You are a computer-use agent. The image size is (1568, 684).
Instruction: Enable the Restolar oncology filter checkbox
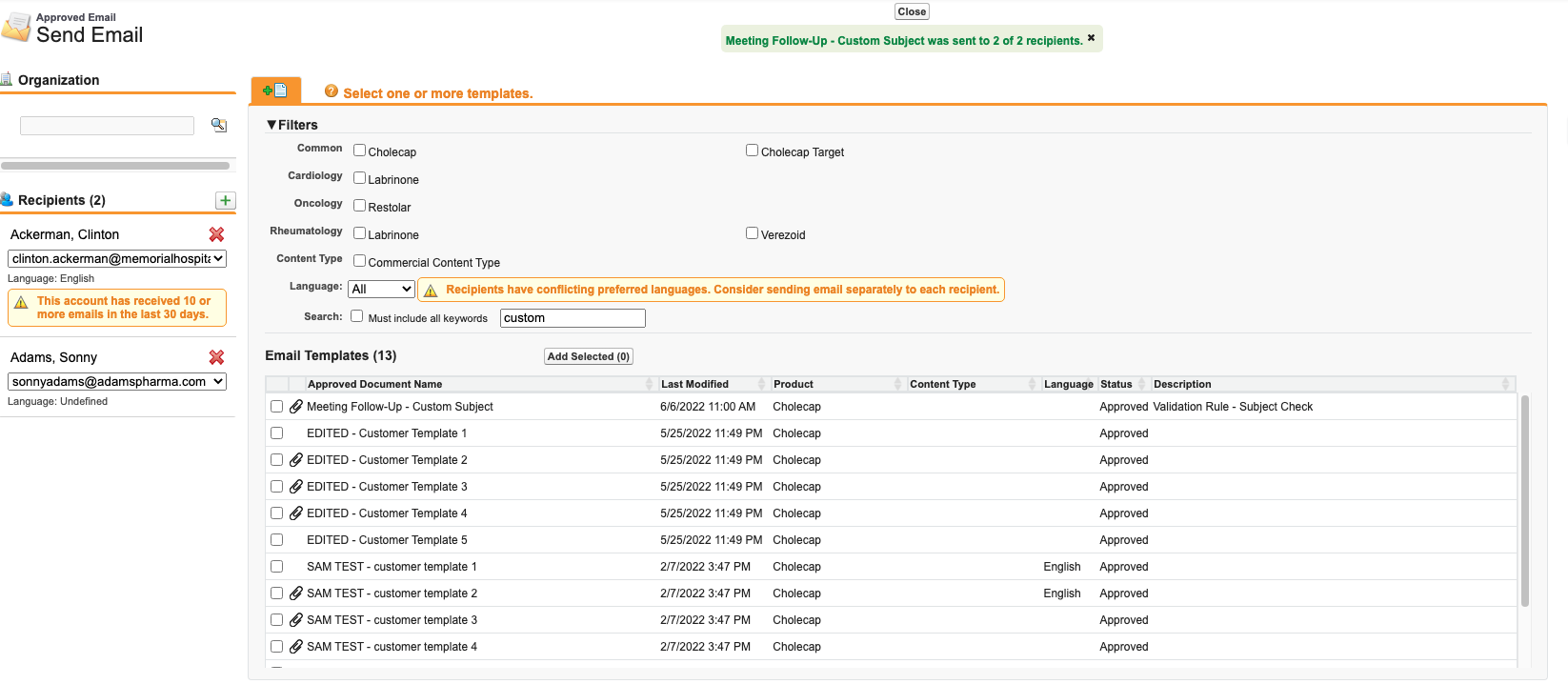tap(360, 206)
